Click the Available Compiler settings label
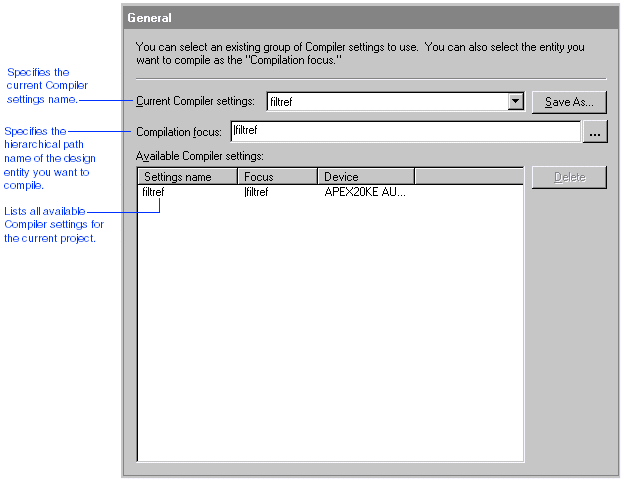The width and height of the screenshot is (621, 479). tap(199, 157)
